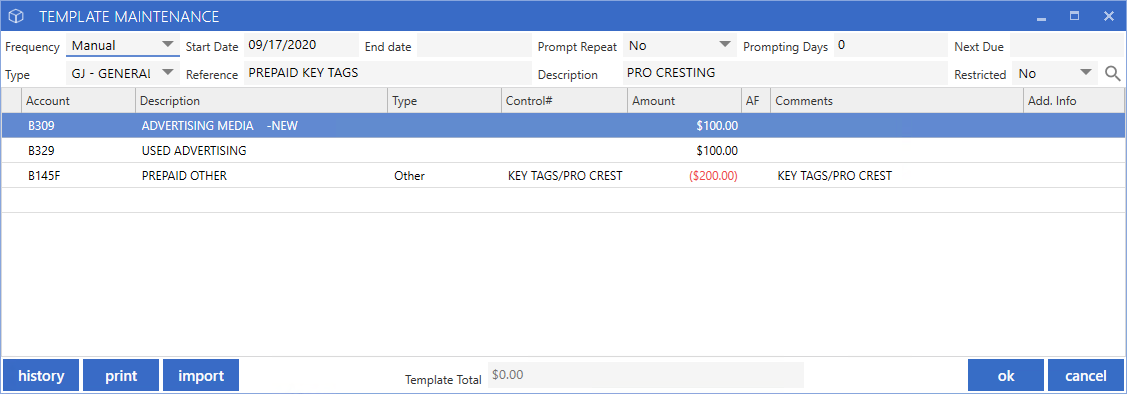Click the ($200.00) amount cell

(x=684, y=175)
